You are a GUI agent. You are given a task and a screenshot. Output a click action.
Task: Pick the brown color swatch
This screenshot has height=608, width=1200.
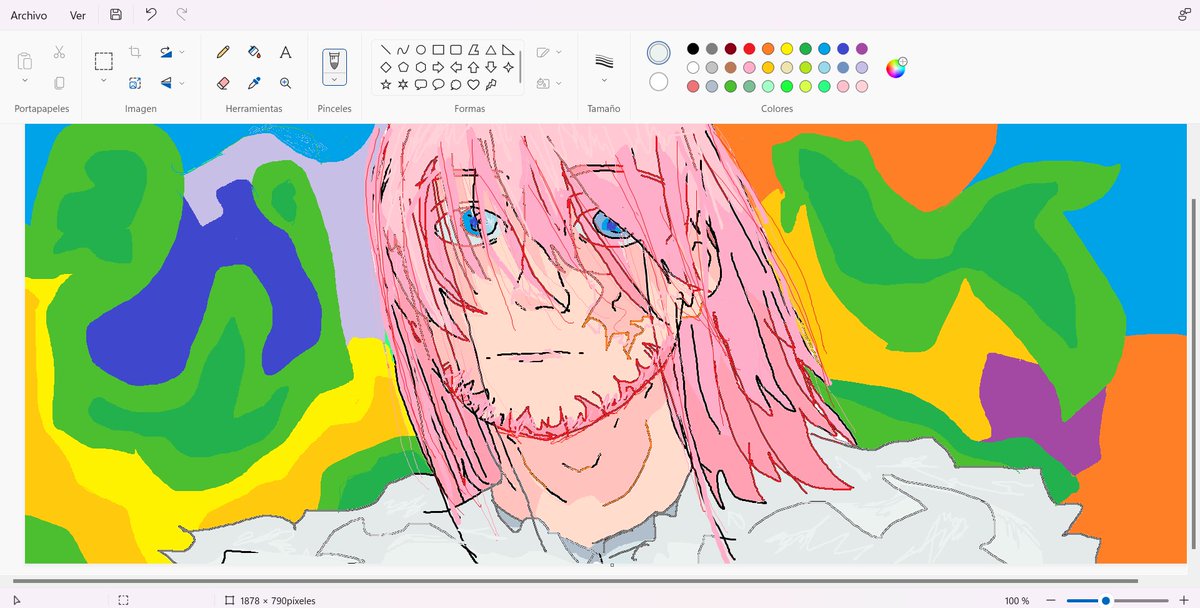pyautogui.click(x=731, y=67)
